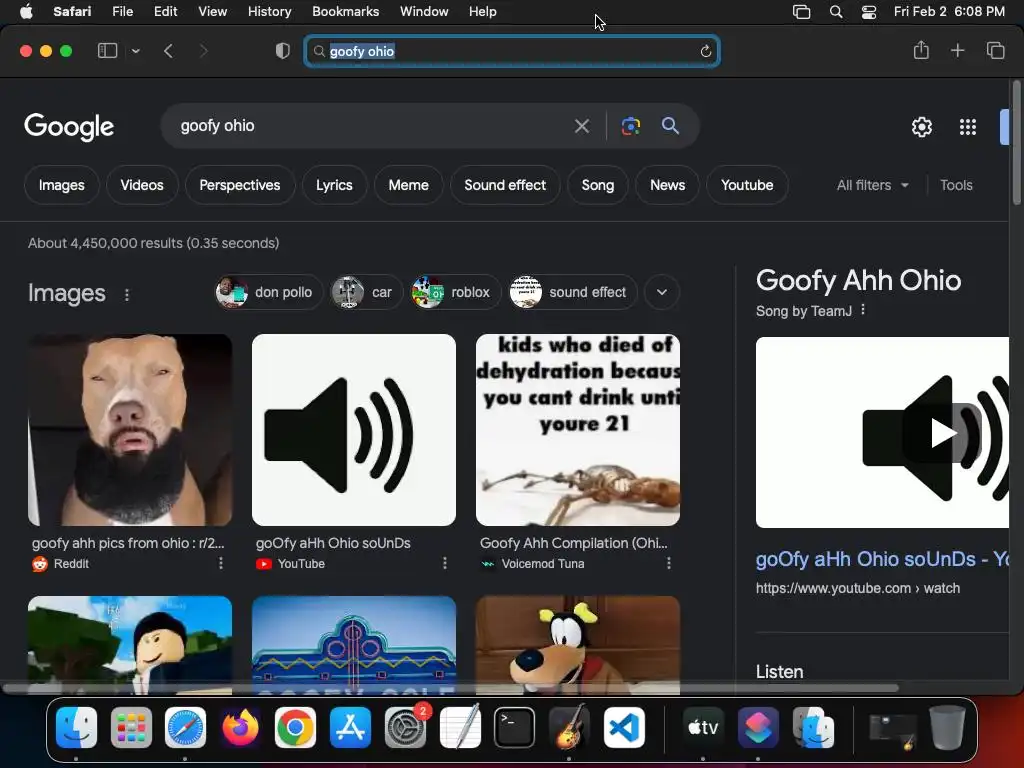Viewport: 1024px width, 768px height.
Task: Open the Reddit goofy ahh dog thumbnail
Action: pos(130,430)
